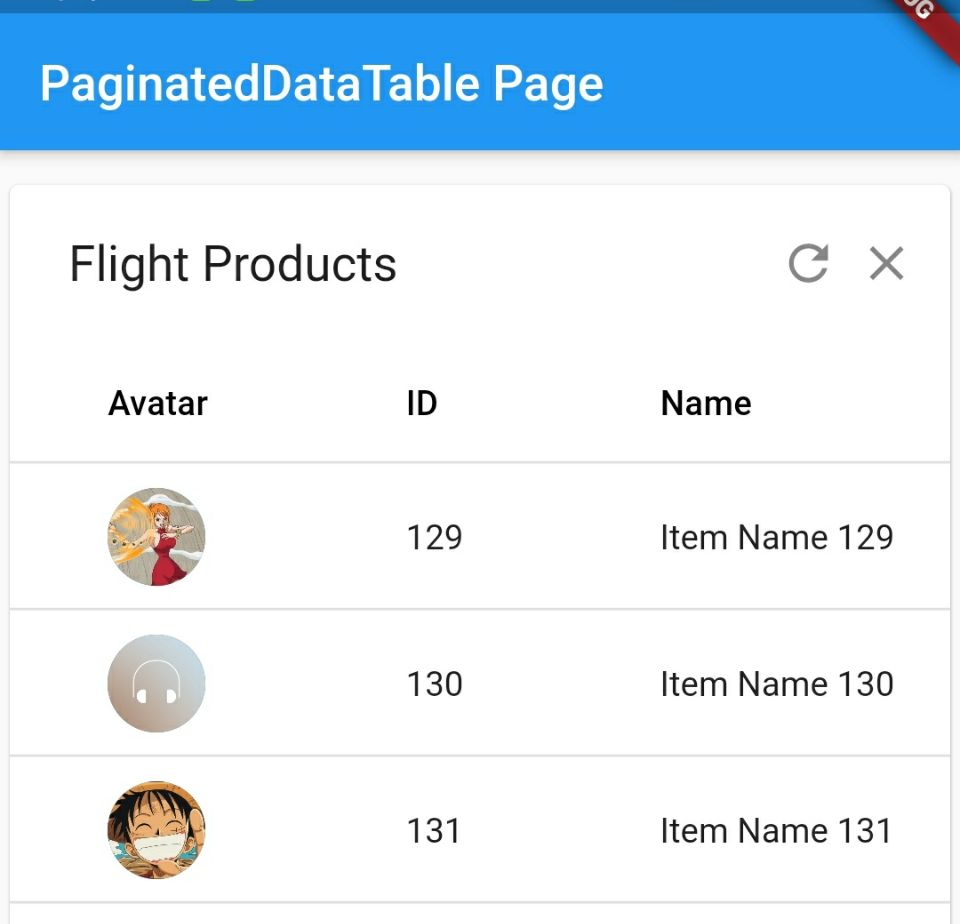Sort by the ID column header
Image resolution: width=960 pixels, height=924 pixels.
(x=421, y=404)
